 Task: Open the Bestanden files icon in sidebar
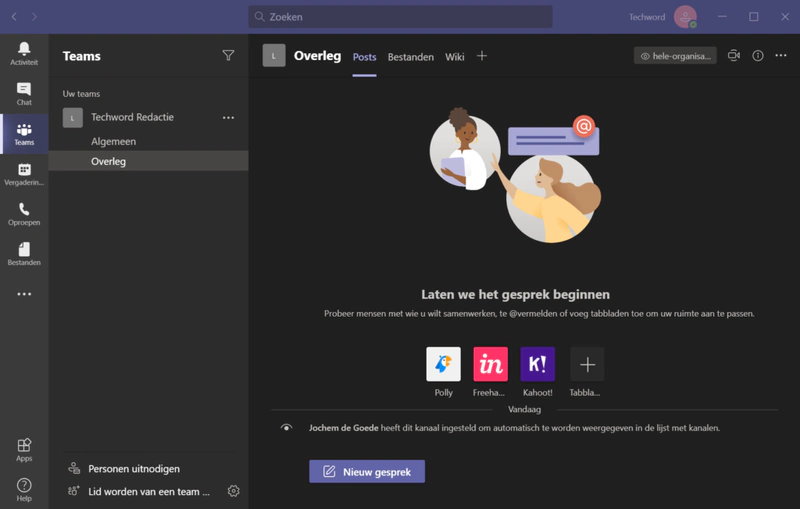pyautogui.click(x=24, y=254)
